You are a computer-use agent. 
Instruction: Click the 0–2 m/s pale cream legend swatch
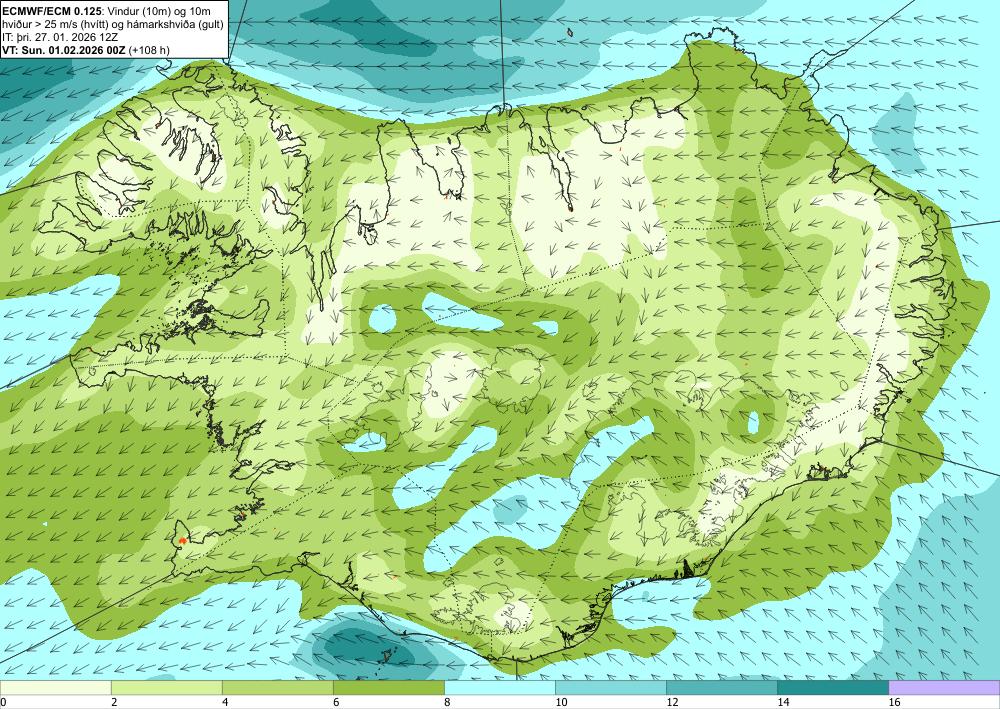[55, 688]
